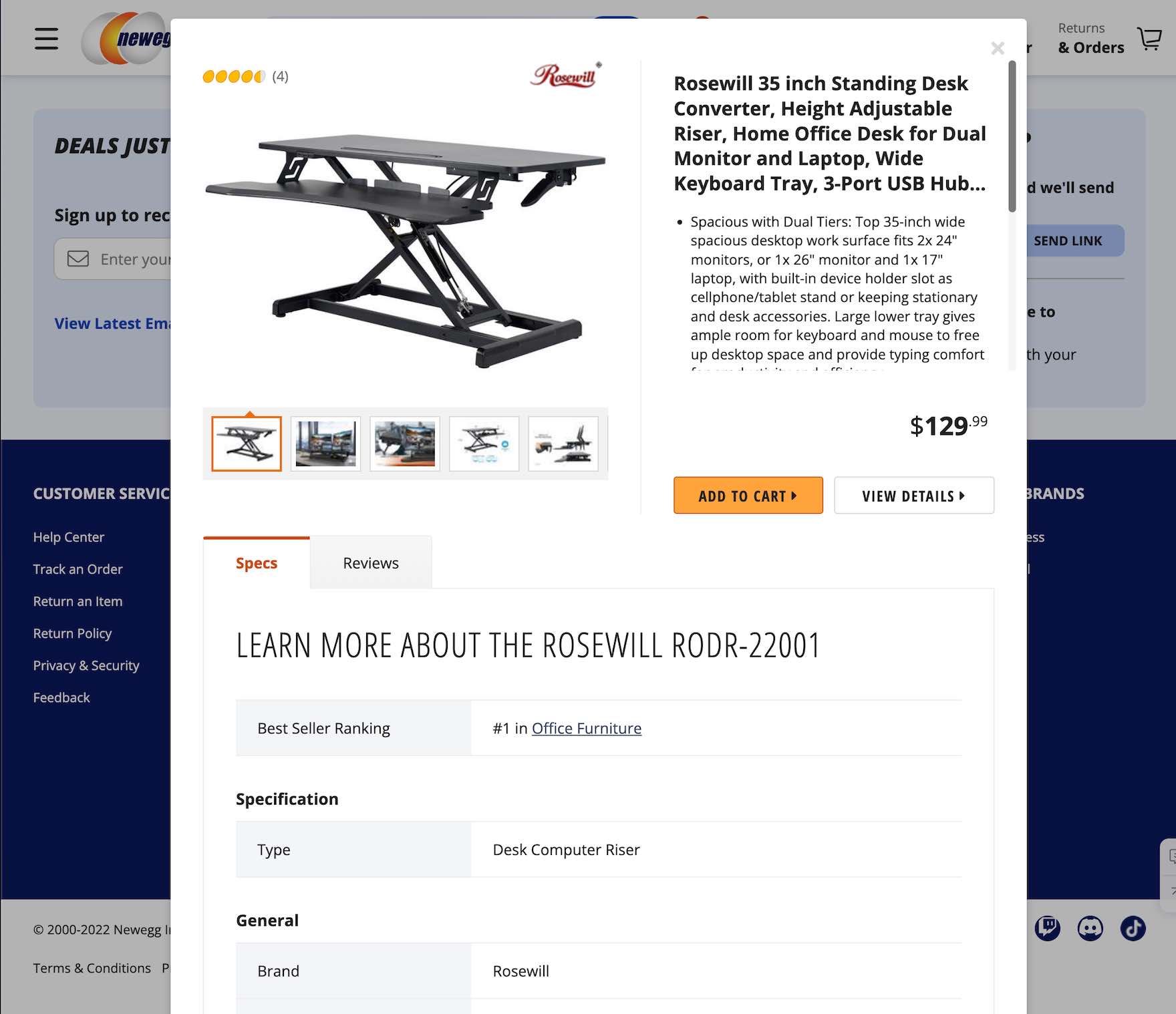Open Newegg's Twitch page icon
1176x1014 pixels.
pos(1047,928)
